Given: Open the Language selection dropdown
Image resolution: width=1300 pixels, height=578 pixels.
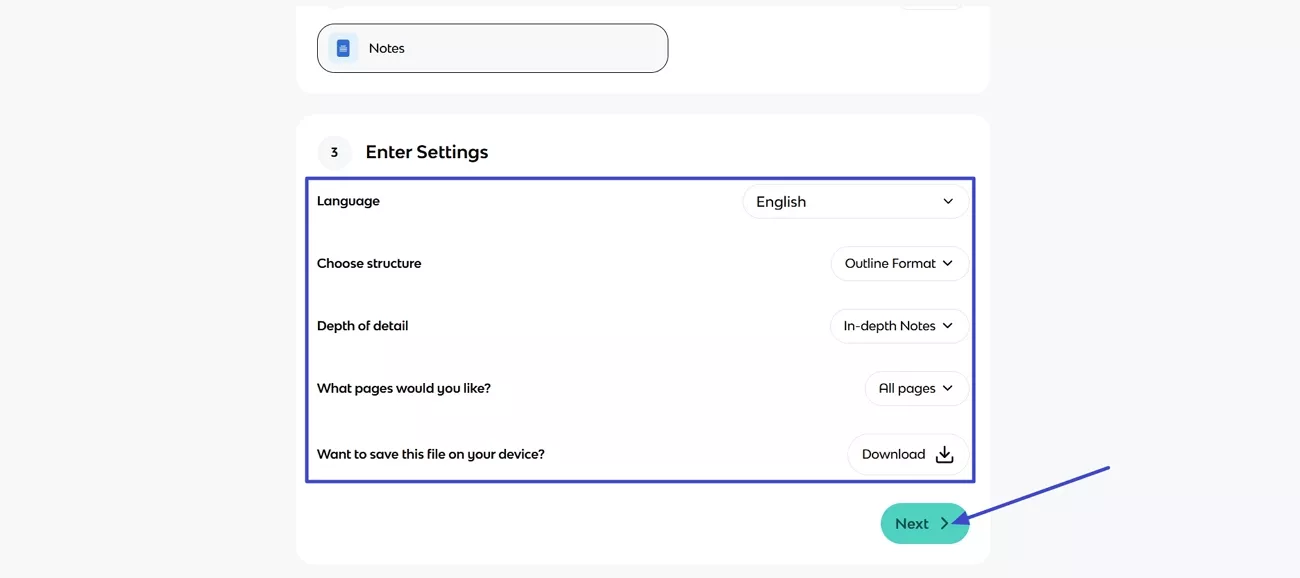Looking at the screenshot, I should pyautogui.click(x=855, y=201).
